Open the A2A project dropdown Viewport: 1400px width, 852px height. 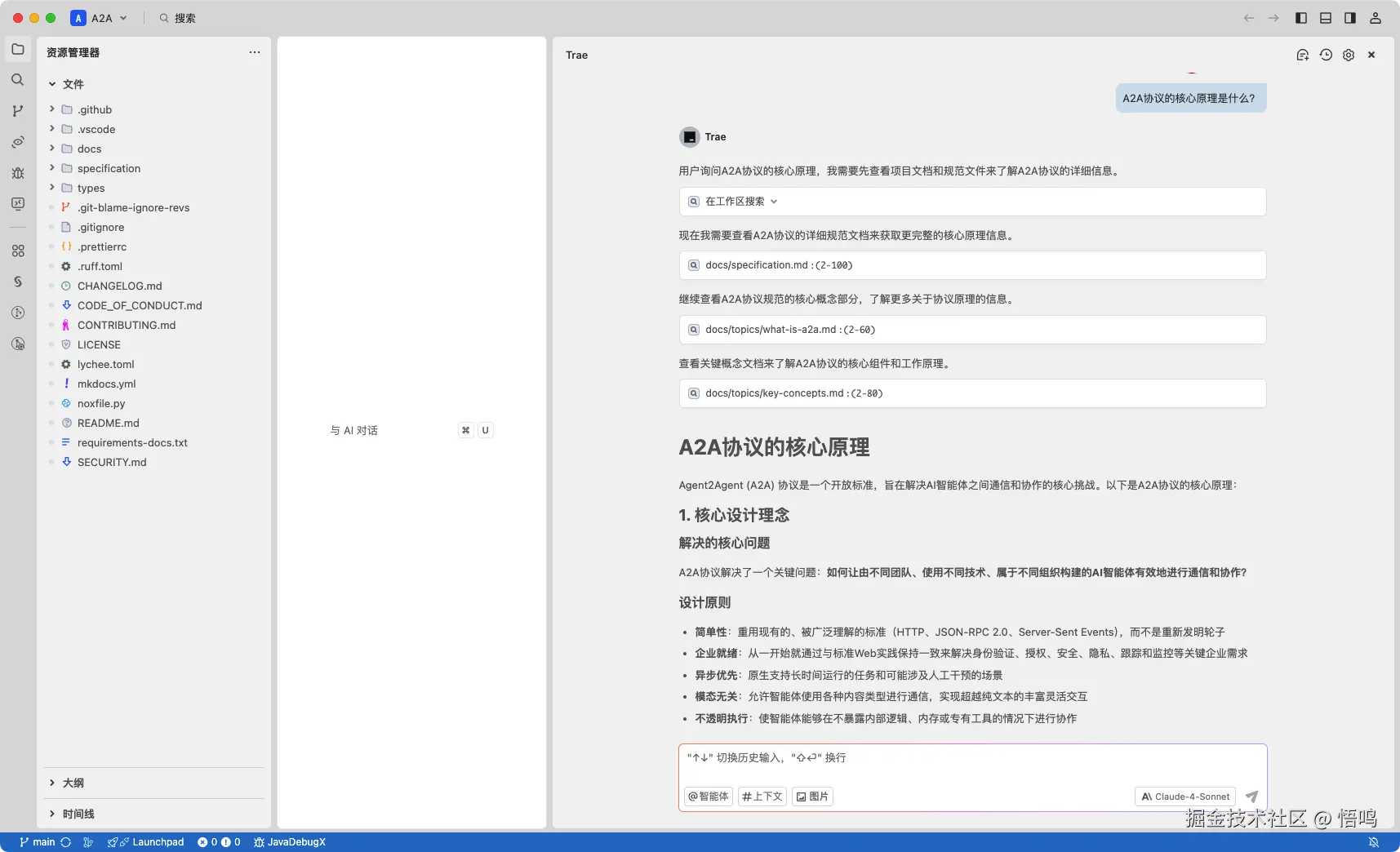coord(100,18)
